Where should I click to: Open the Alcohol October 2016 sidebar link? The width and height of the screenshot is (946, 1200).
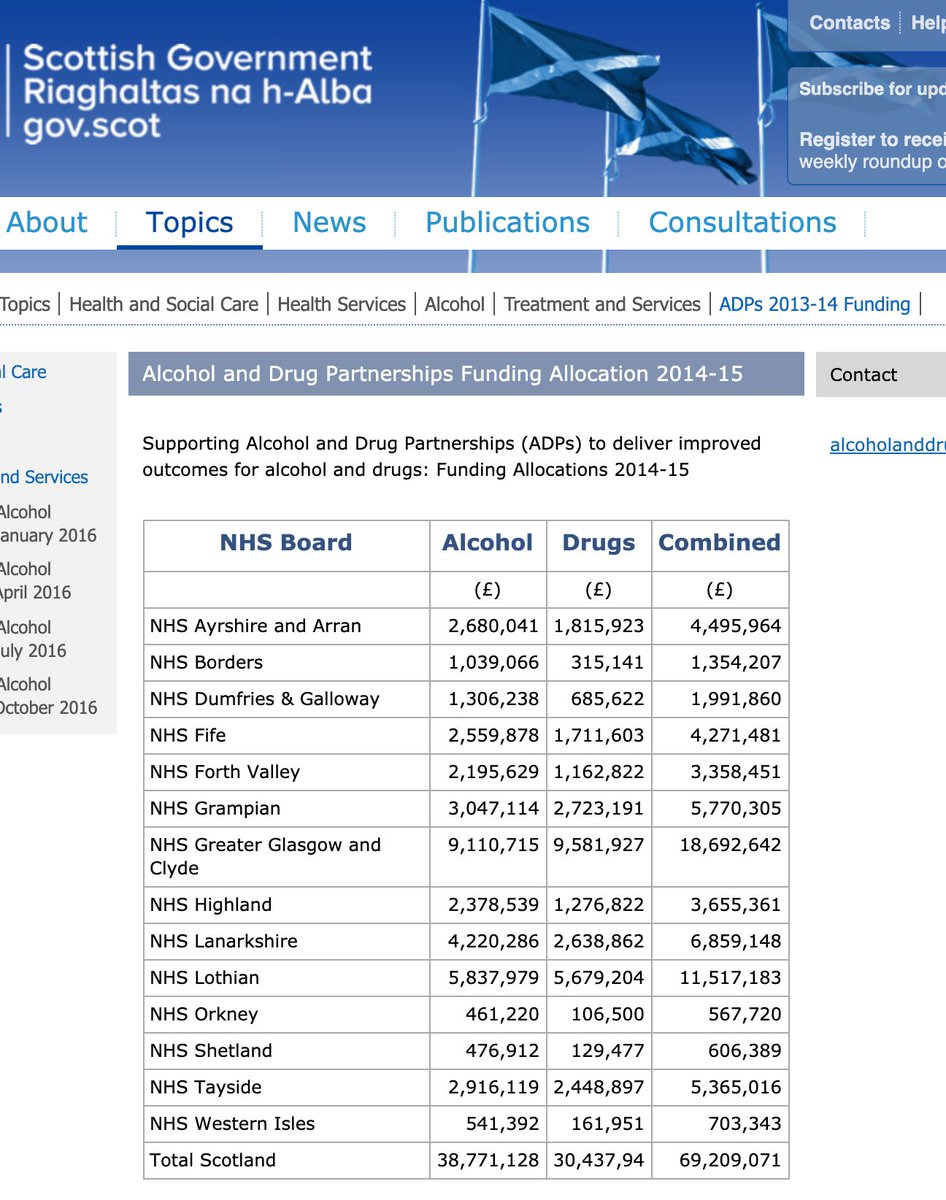click(x=49, y=696)
